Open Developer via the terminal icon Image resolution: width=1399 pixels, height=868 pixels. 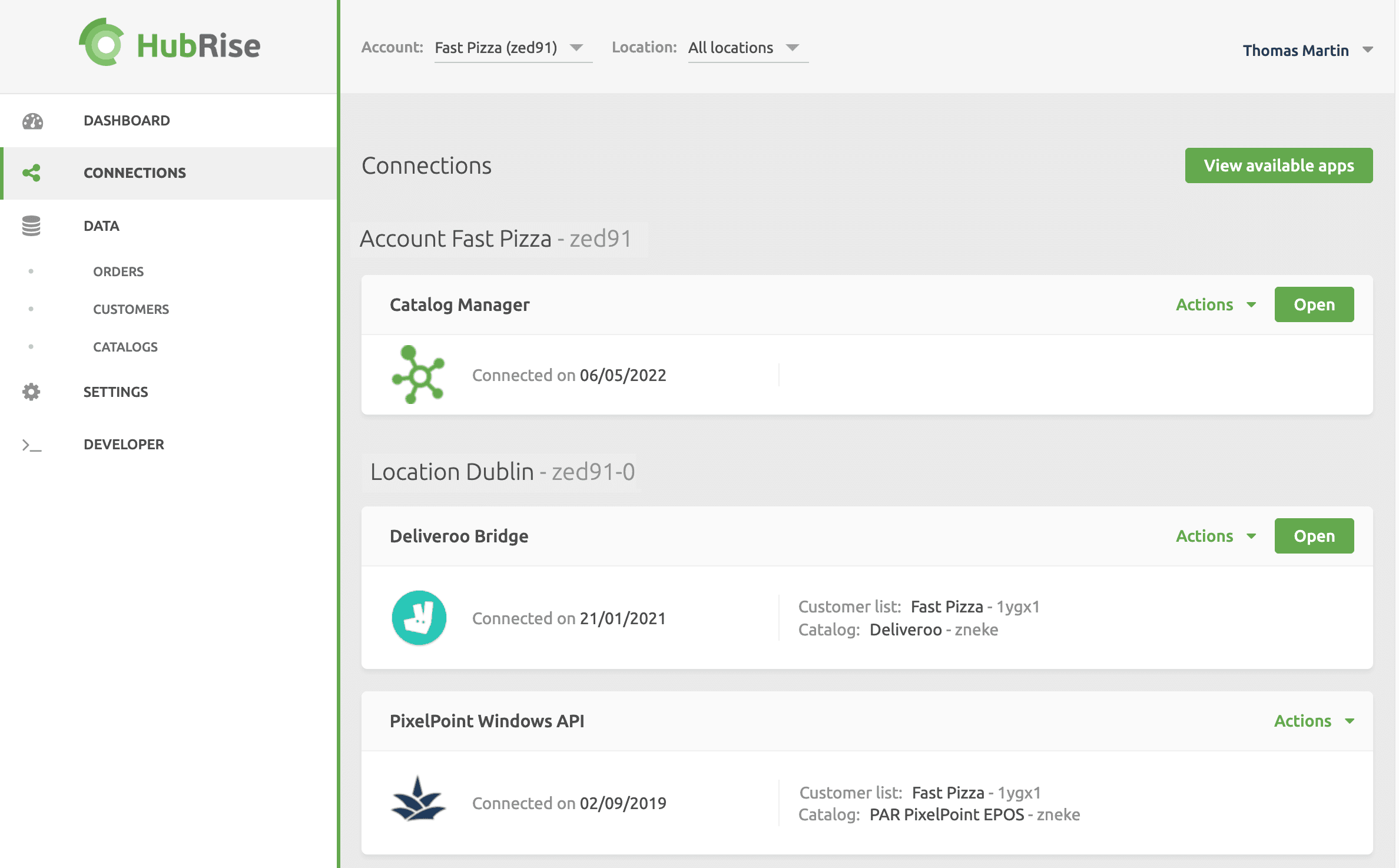[31, 445]
